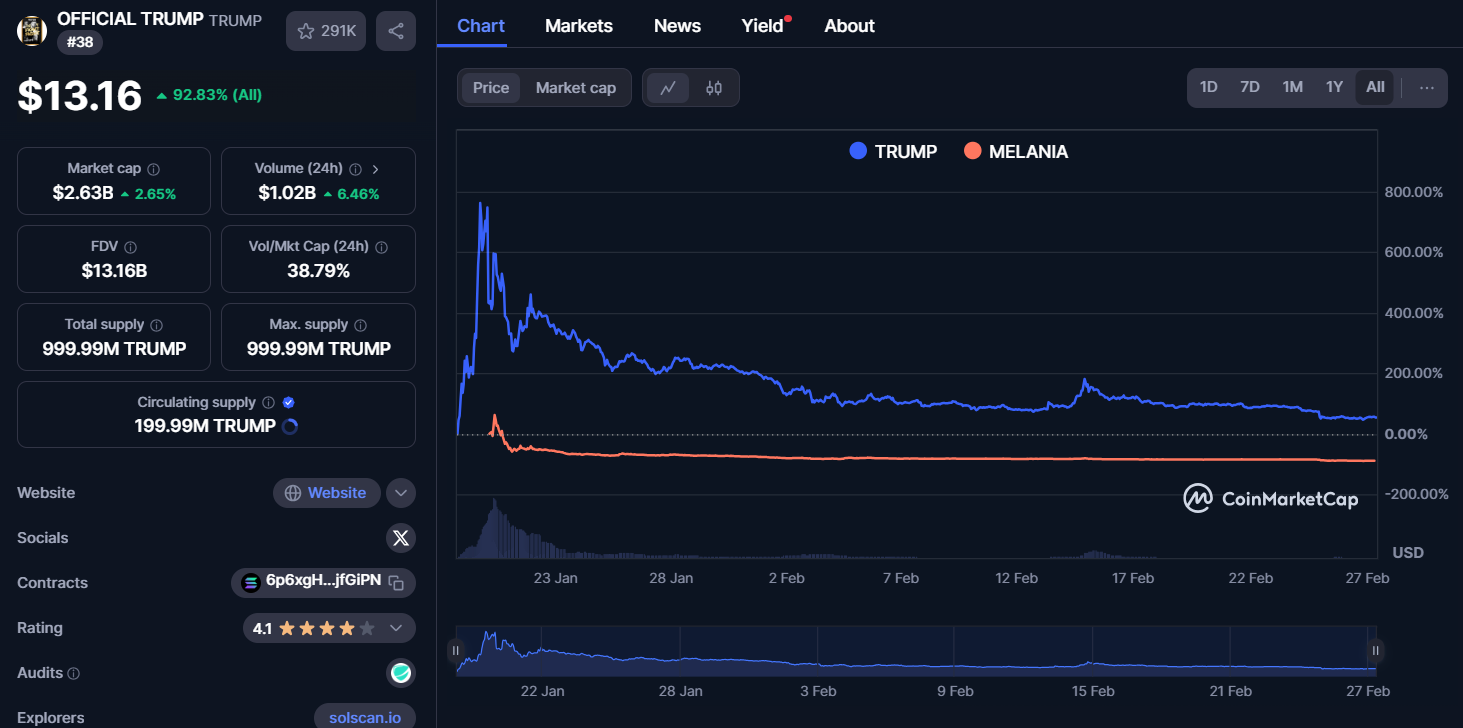This screenshot has height=728, width=1463.
Task: Visit the Website link
Action: point(327,493)
